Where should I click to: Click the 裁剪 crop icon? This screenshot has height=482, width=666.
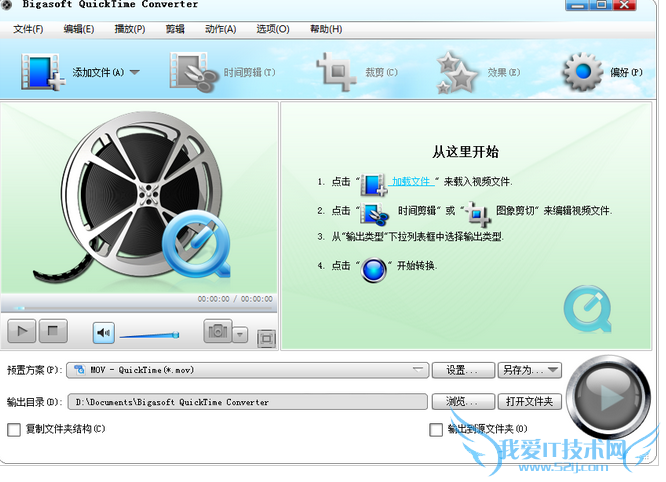click(x=336, y=71)
